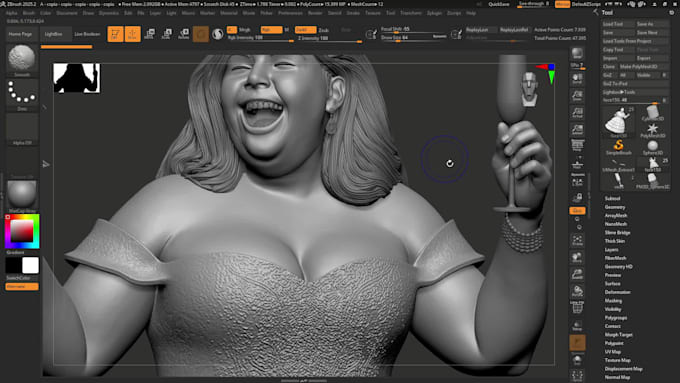
Task: Select the PolyMesh3D star tool
Action: pyautogui.click(x=652, y=130)
